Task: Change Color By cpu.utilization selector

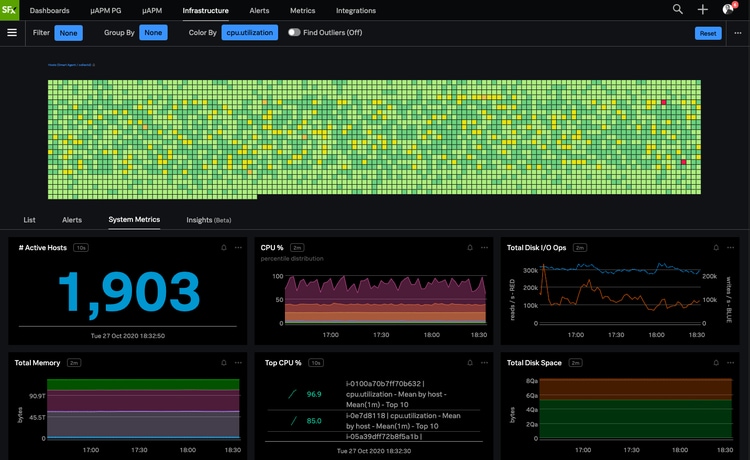Action: point(249,32)
